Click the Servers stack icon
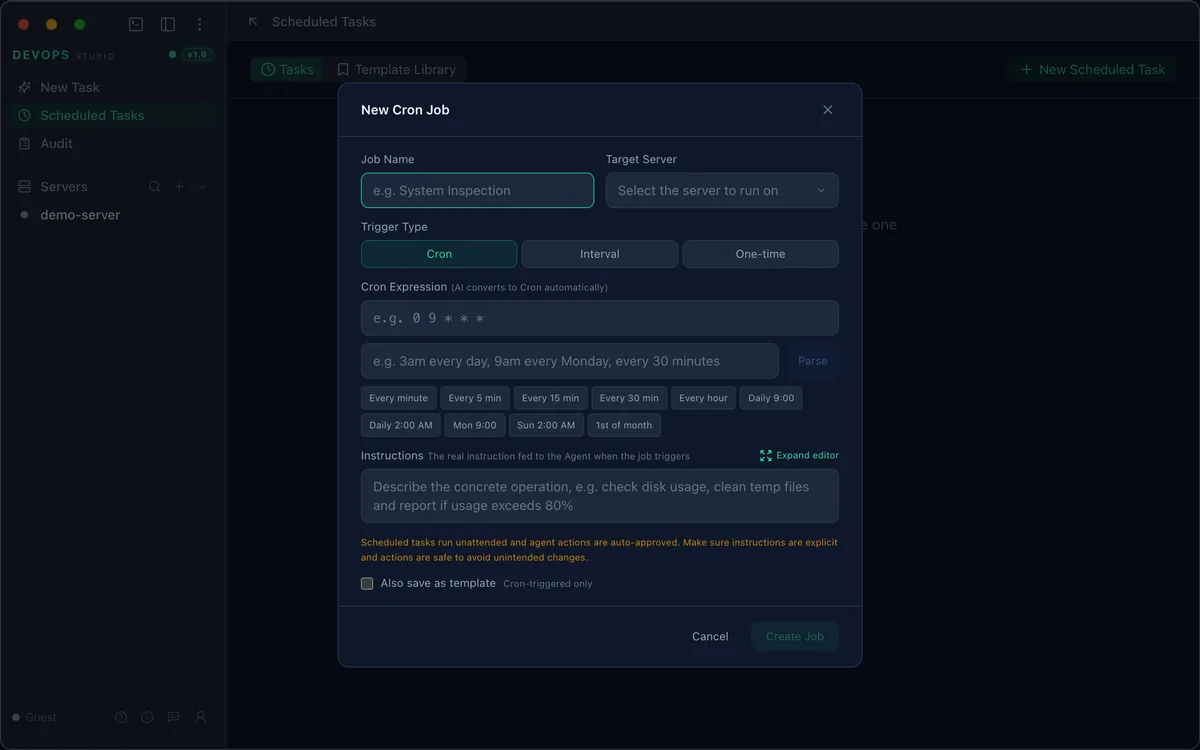Viewport: 1200px width, 750px height. click(x=25, y=187)
